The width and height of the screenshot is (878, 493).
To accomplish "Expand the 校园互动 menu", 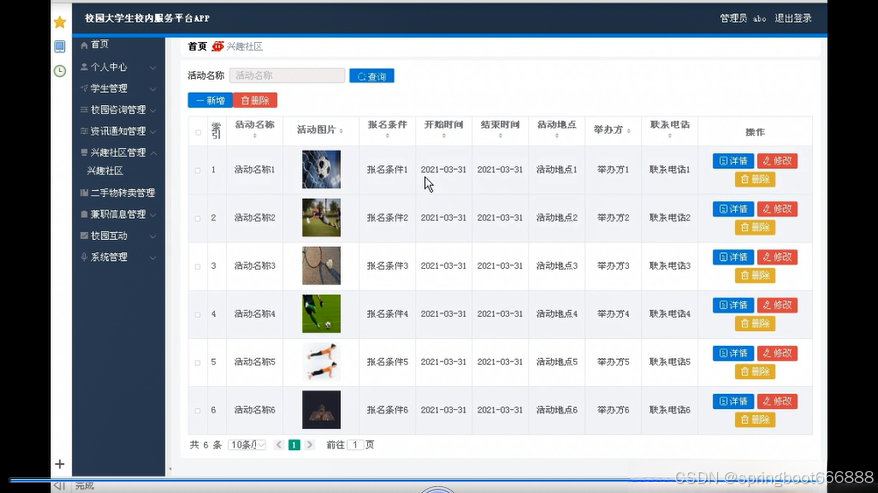I will (x=118, y=236).
